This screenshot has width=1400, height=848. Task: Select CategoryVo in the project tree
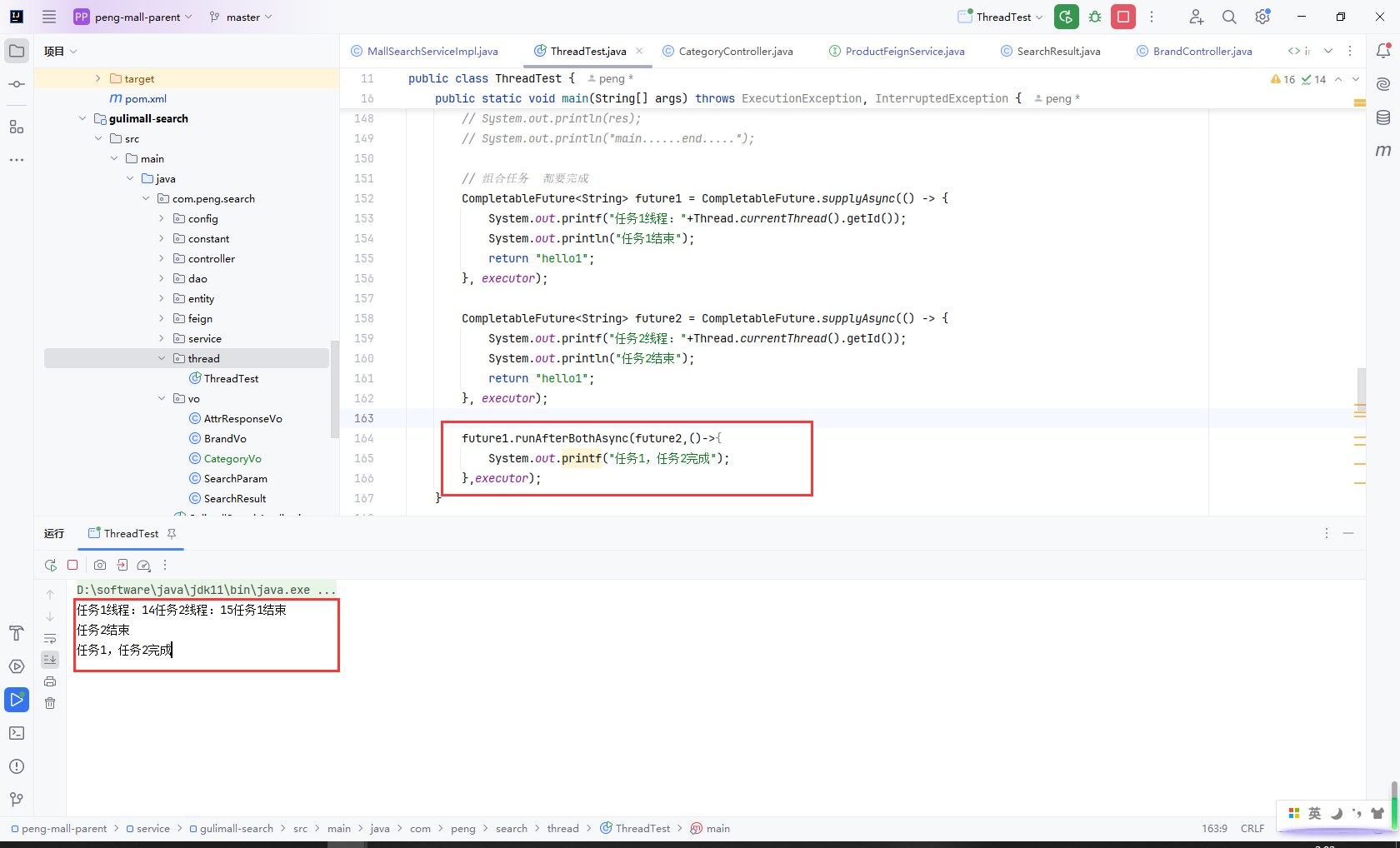point(225,458)
